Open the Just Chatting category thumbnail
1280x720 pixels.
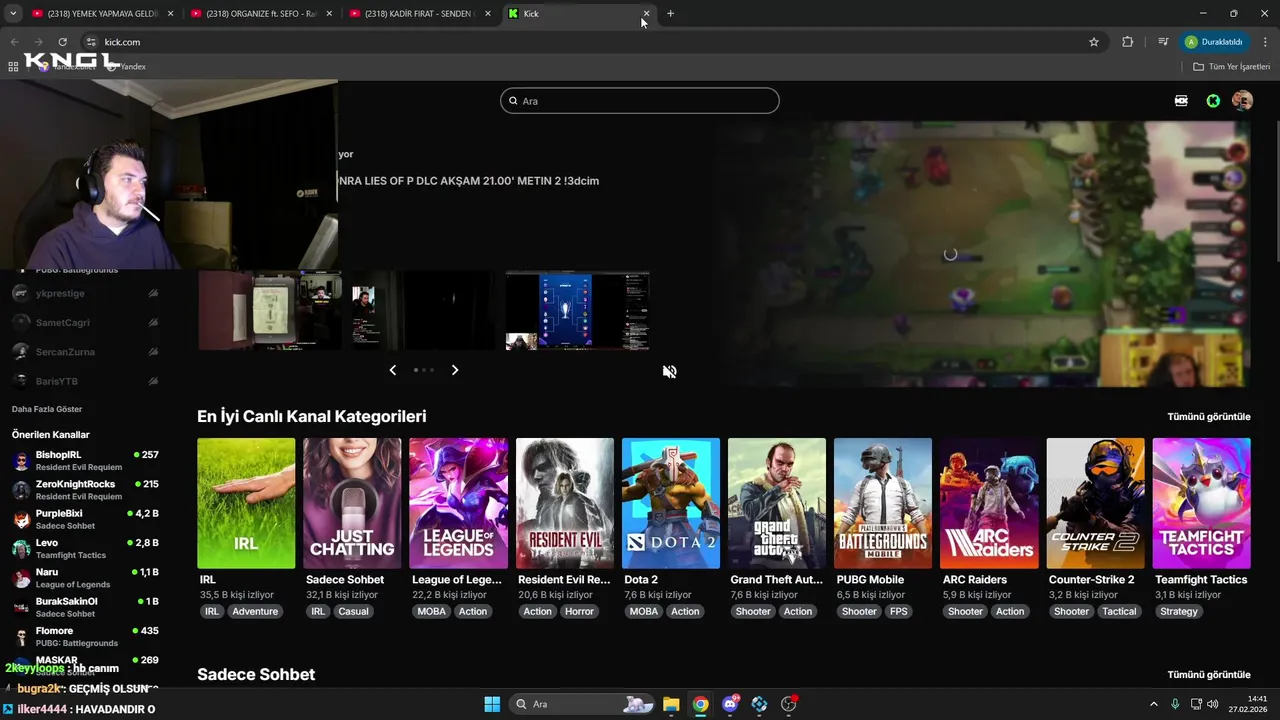click(352, 503)
